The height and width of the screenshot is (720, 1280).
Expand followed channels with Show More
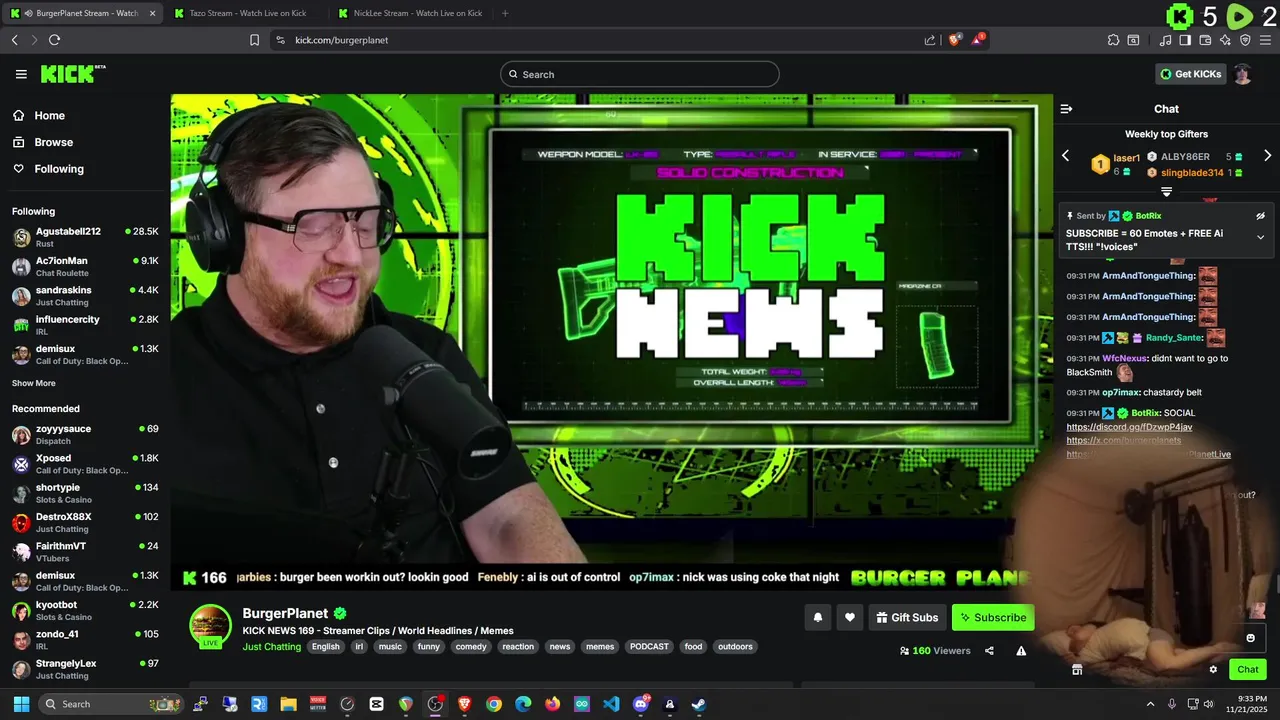[x=34, y=383]
